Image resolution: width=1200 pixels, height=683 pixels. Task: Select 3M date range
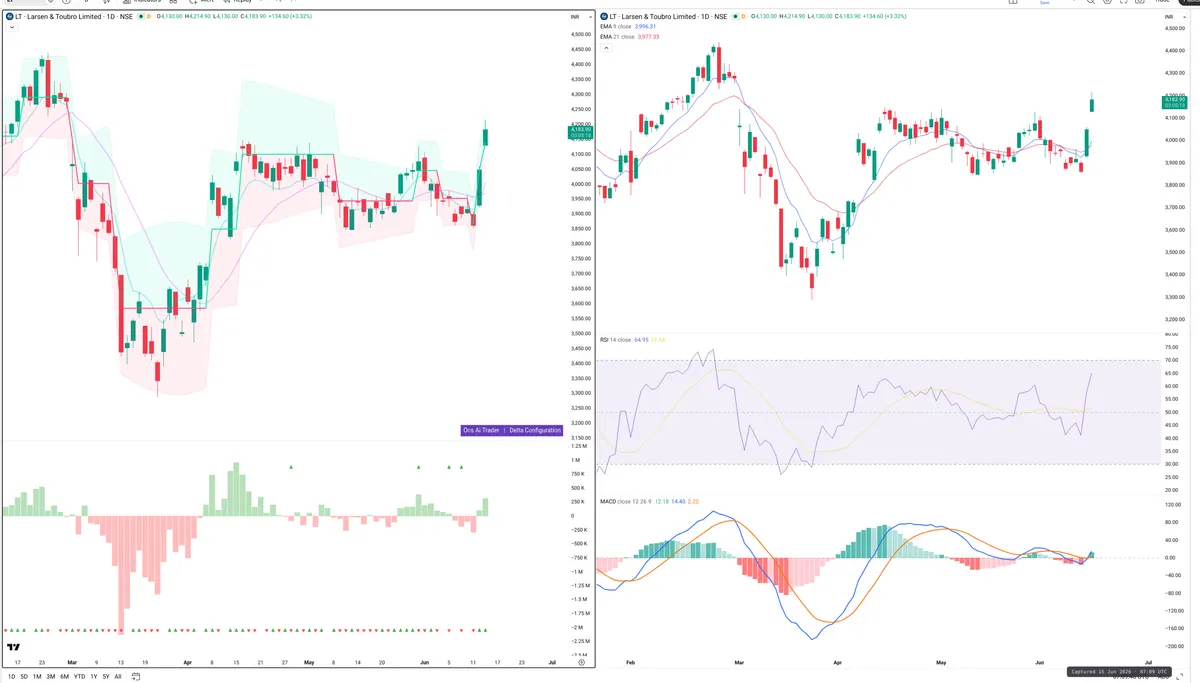[x=51, y=677]
